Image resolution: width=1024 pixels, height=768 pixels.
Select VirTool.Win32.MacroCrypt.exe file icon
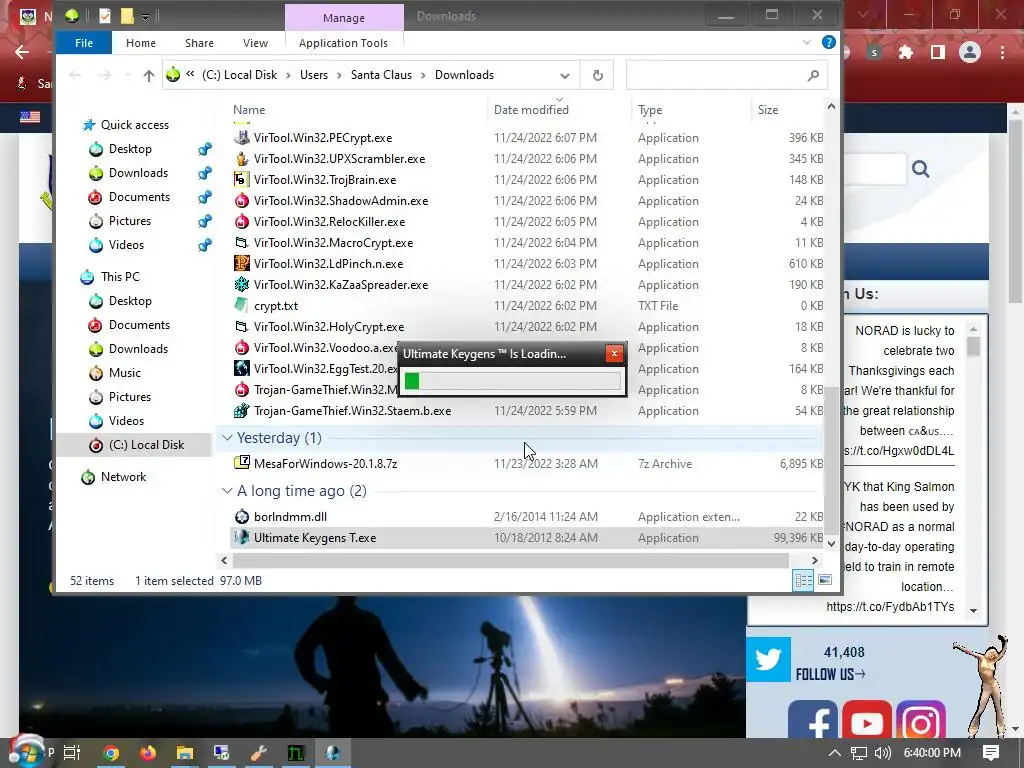pyautogui.click(x=242, y=243)
